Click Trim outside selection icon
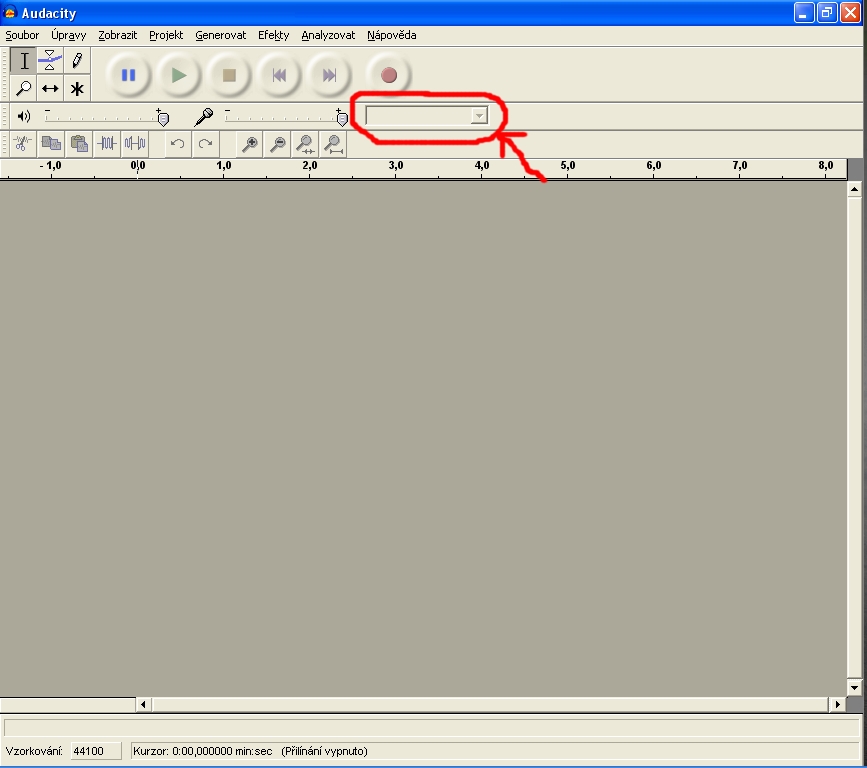Viewport: 867px width, 768px height. tap(107, 144)
